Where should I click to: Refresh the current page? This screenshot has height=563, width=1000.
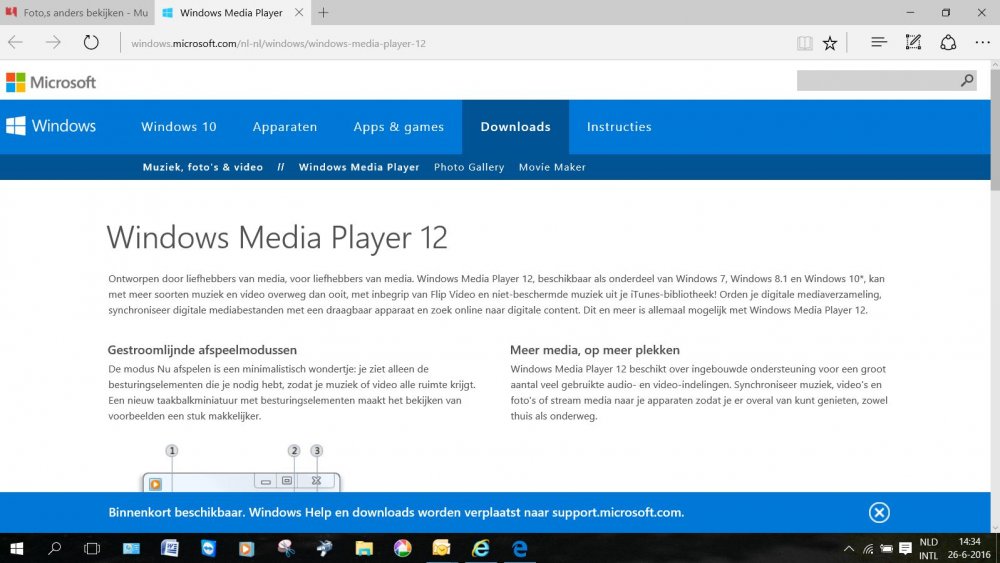[91, 43]
